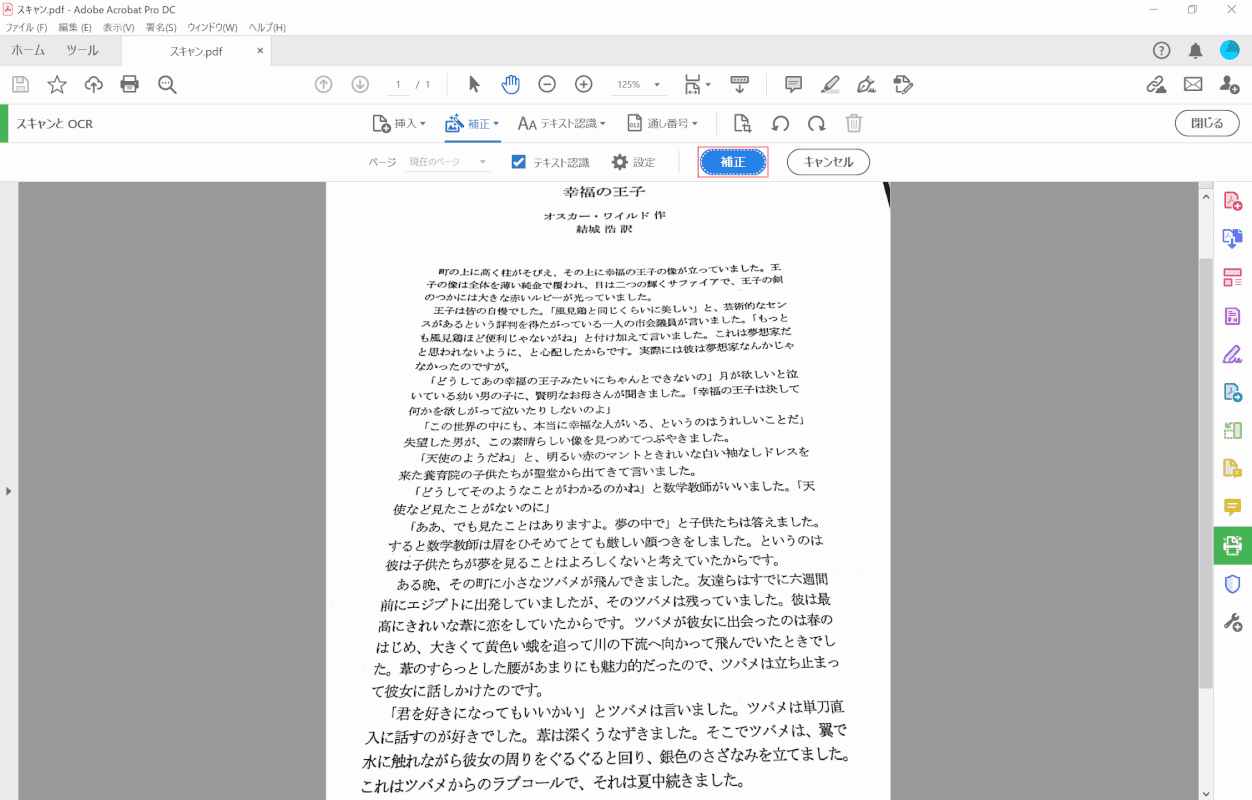The height and width of the screenshot is (800, 1252).
Task: Open 設定 gear settings
Action: click(633, 162)
